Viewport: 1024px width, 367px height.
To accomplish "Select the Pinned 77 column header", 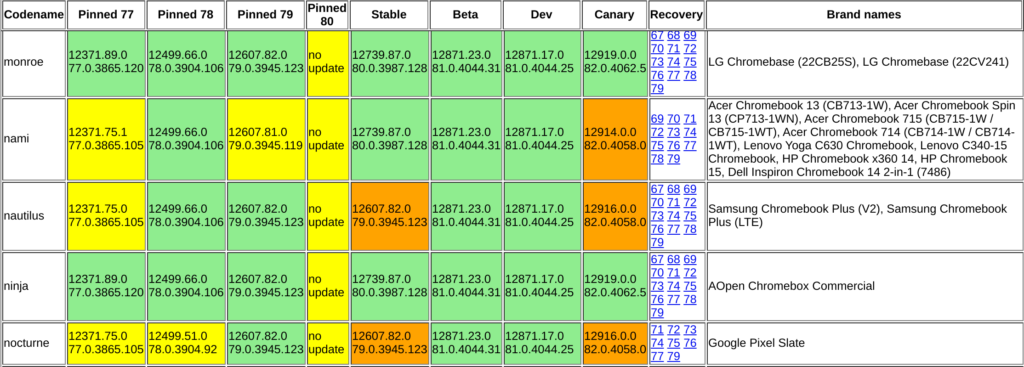I will (106, 14).
